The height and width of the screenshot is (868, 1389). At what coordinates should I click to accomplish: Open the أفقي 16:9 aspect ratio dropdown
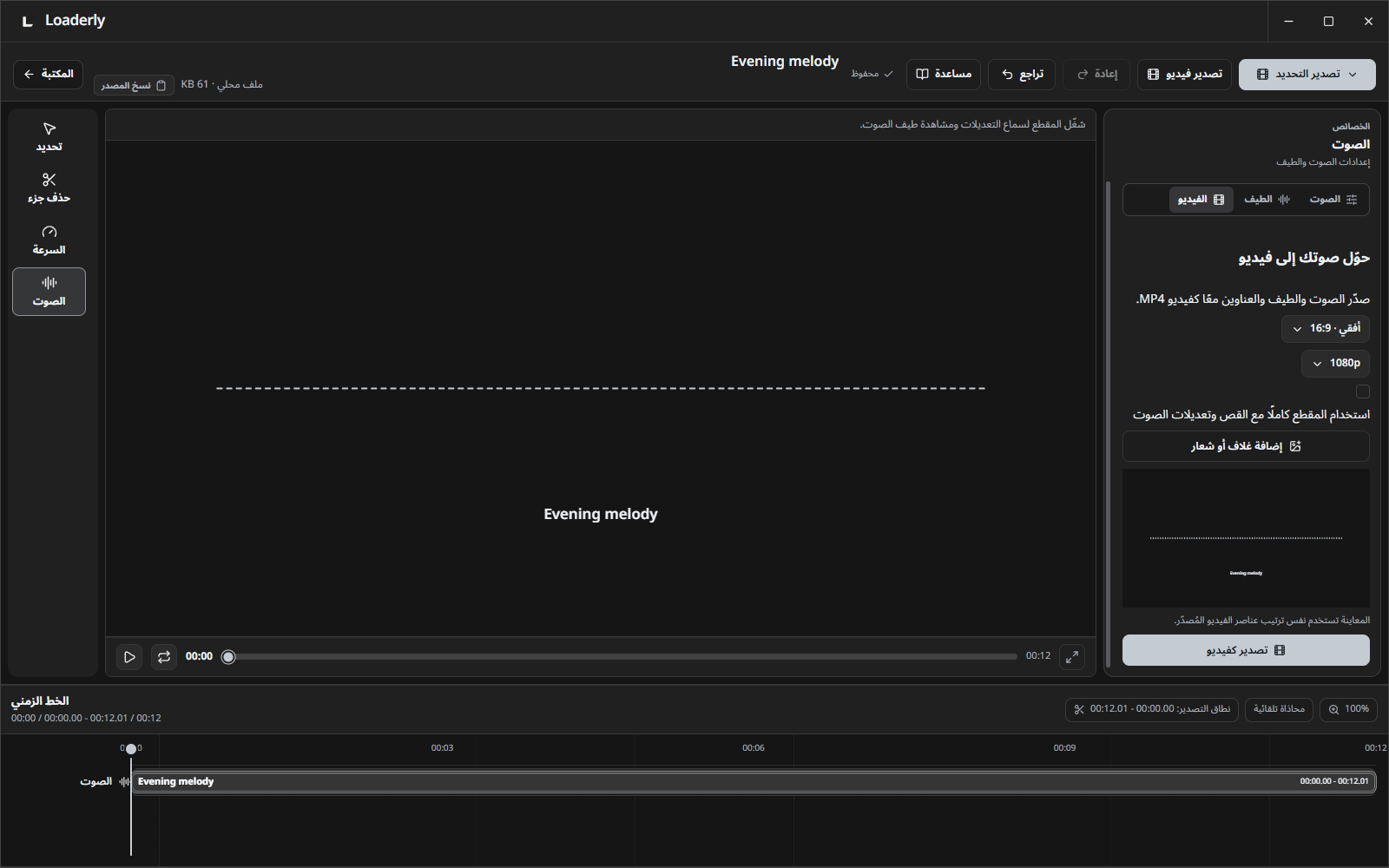point(1326,328)
